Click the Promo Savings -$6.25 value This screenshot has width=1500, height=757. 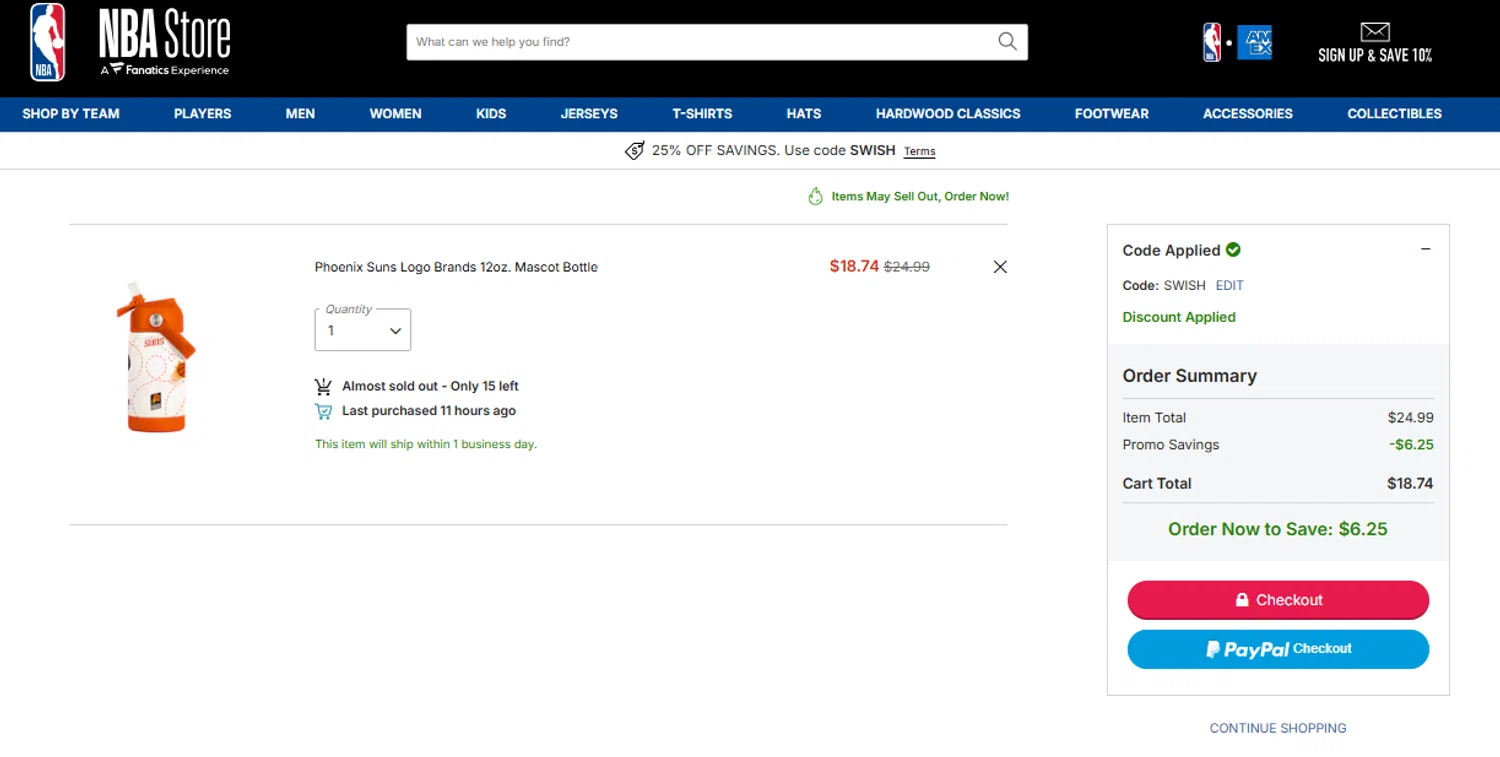[1411, 445]
